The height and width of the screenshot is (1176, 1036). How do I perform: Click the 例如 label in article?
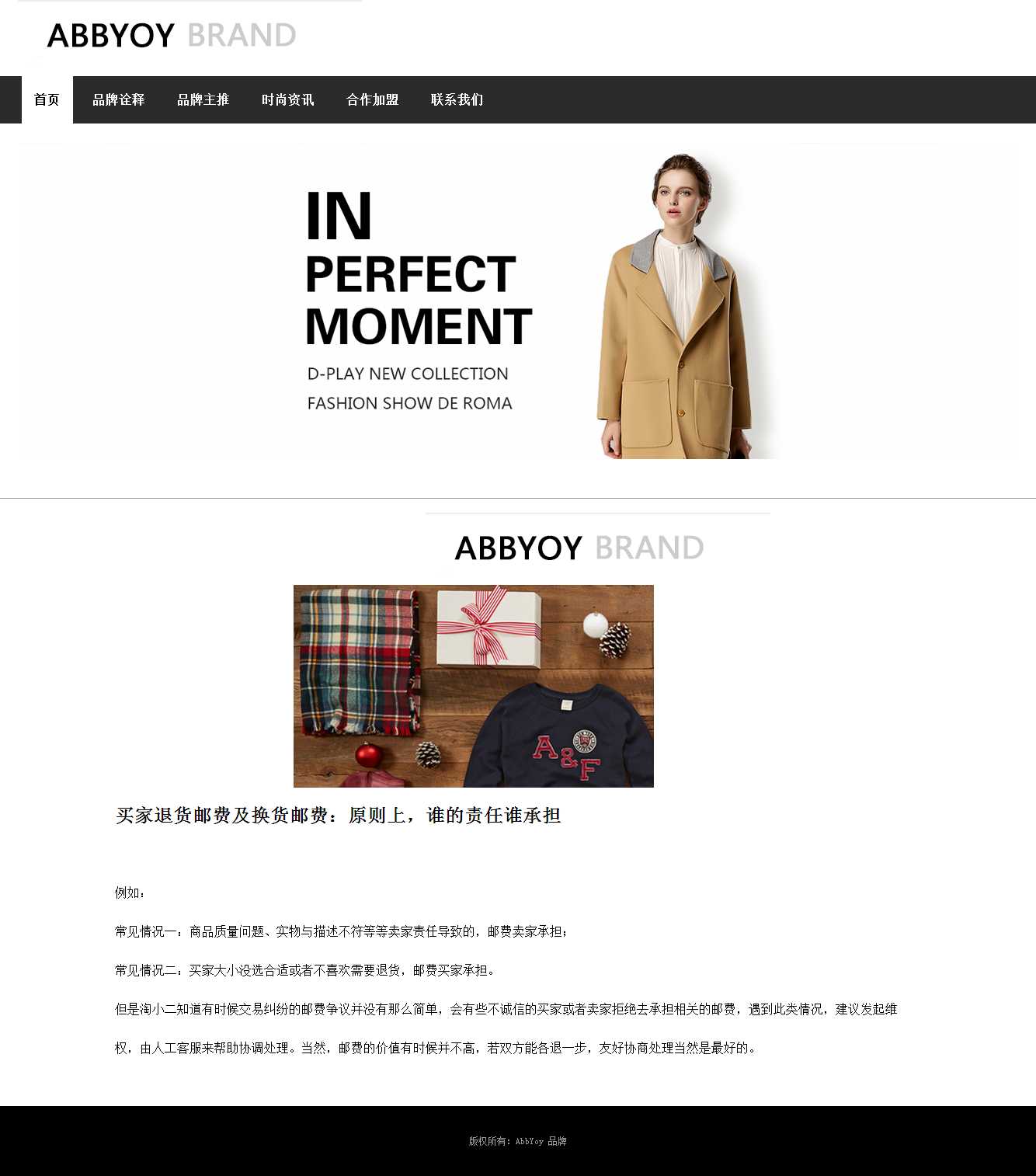tap(130, 892)
